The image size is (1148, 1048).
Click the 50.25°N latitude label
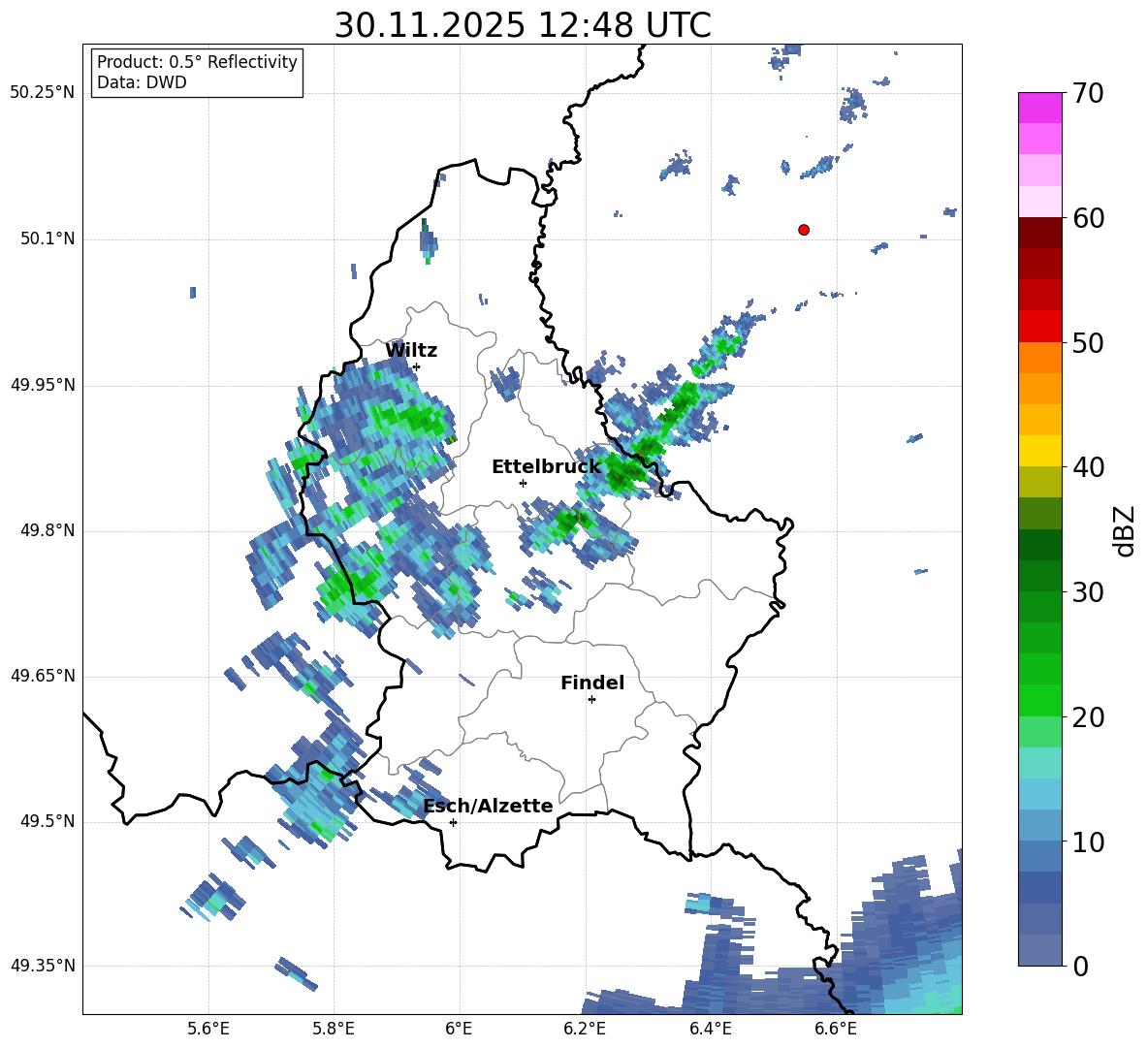(43, 93)
